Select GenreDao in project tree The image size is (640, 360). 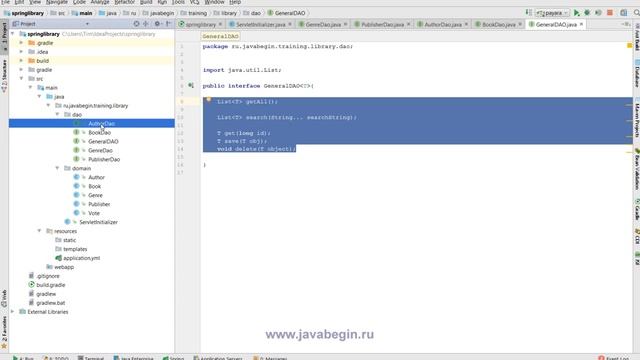click(x=100, y=151)
